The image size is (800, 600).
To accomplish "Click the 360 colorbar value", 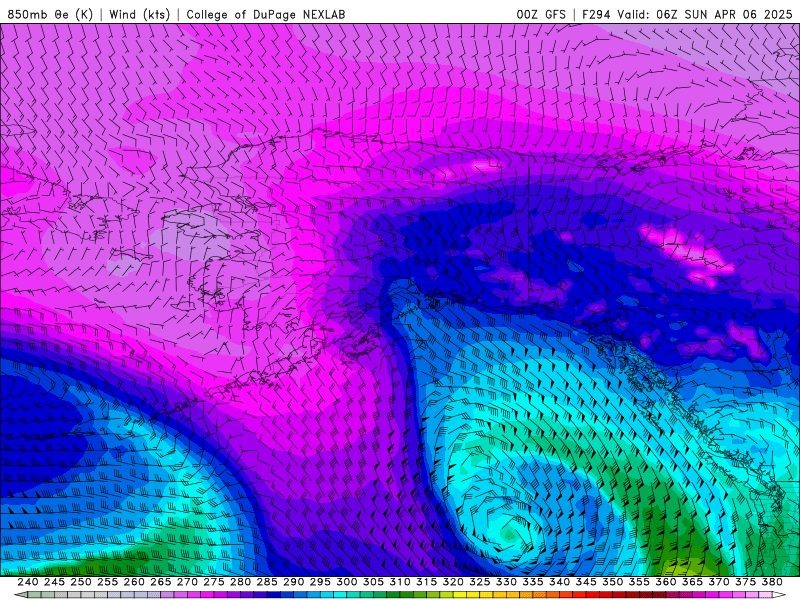I will 665,582.
